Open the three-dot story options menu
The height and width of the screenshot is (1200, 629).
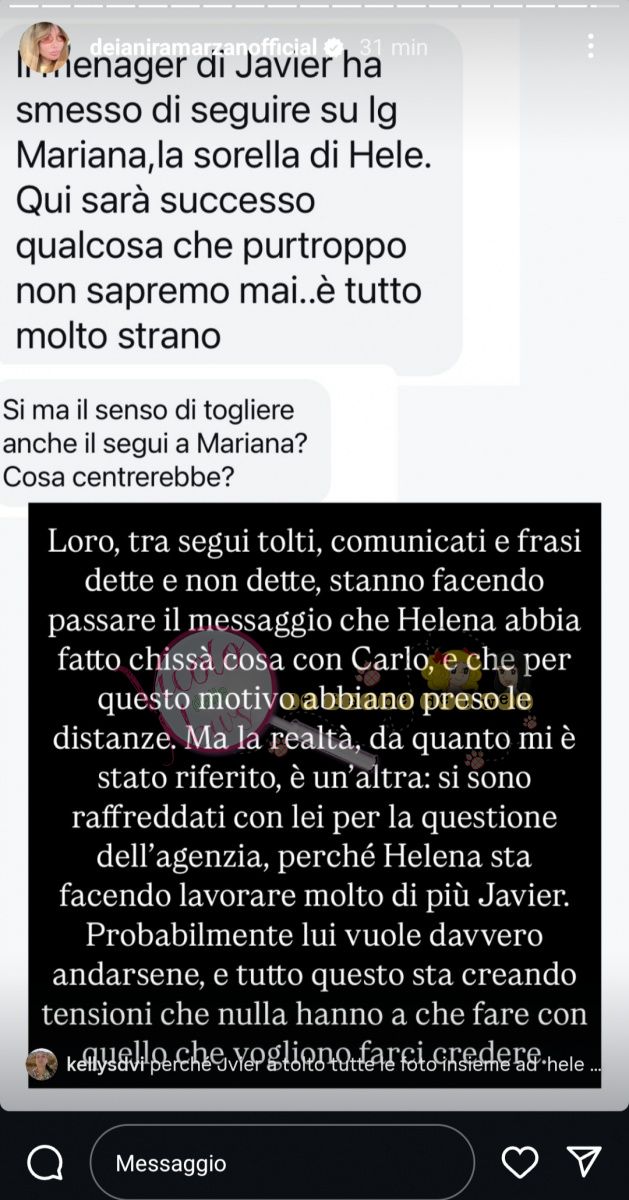click(591, 46)
